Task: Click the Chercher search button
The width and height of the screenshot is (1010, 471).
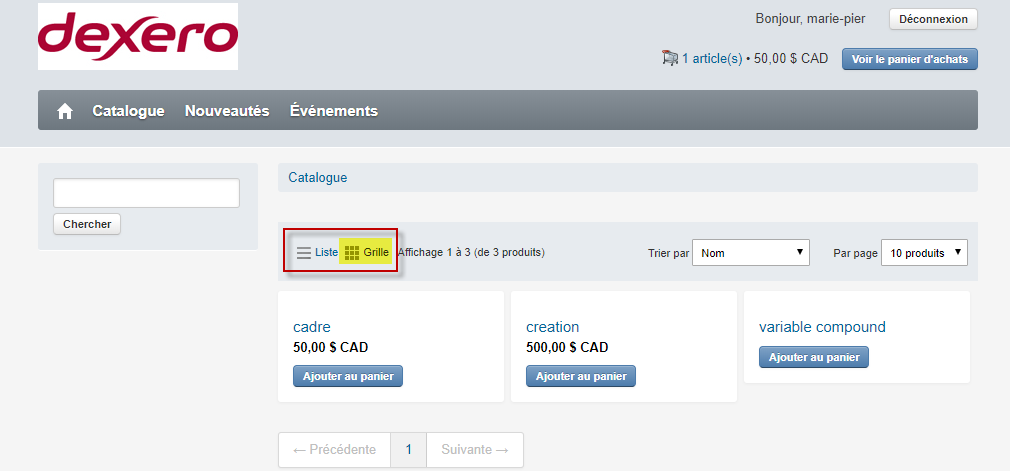Action: click(x=87, y=224)
